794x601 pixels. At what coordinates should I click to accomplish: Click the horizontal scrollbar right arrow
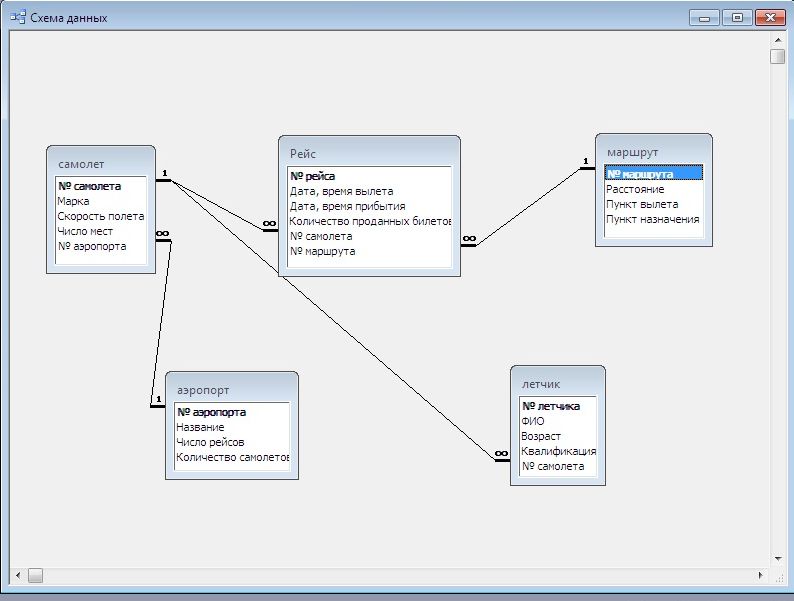[x=760, y=575]
